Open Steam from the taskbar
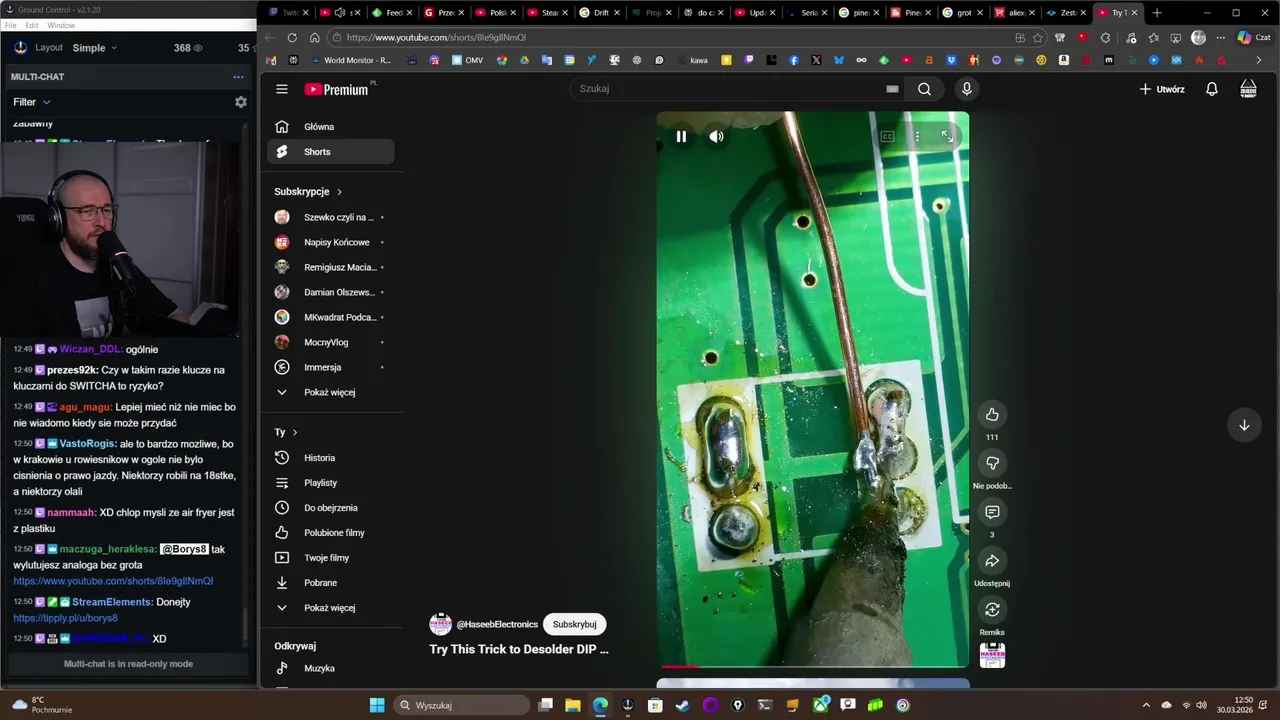The width and height of the screenshot is (1280, 720). (682, 705)
